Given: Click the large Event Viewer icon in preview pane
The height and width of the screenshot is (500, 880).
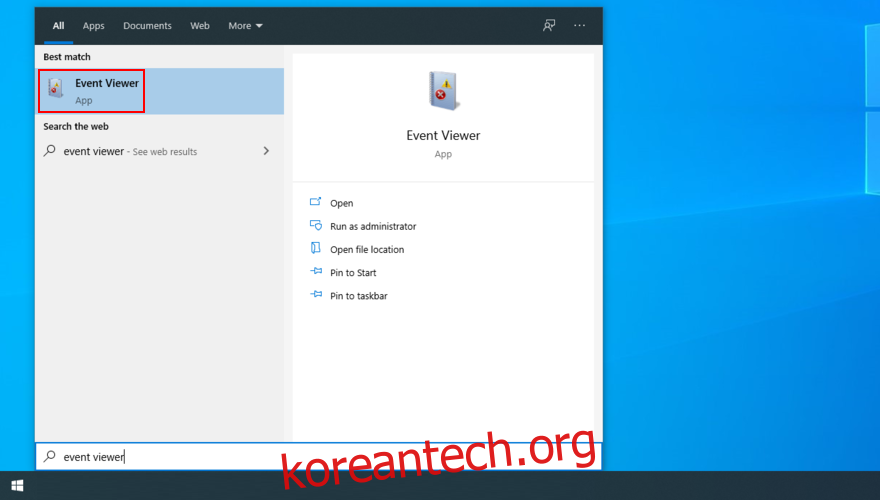Looking at the screenshot, I should (443, 90).
